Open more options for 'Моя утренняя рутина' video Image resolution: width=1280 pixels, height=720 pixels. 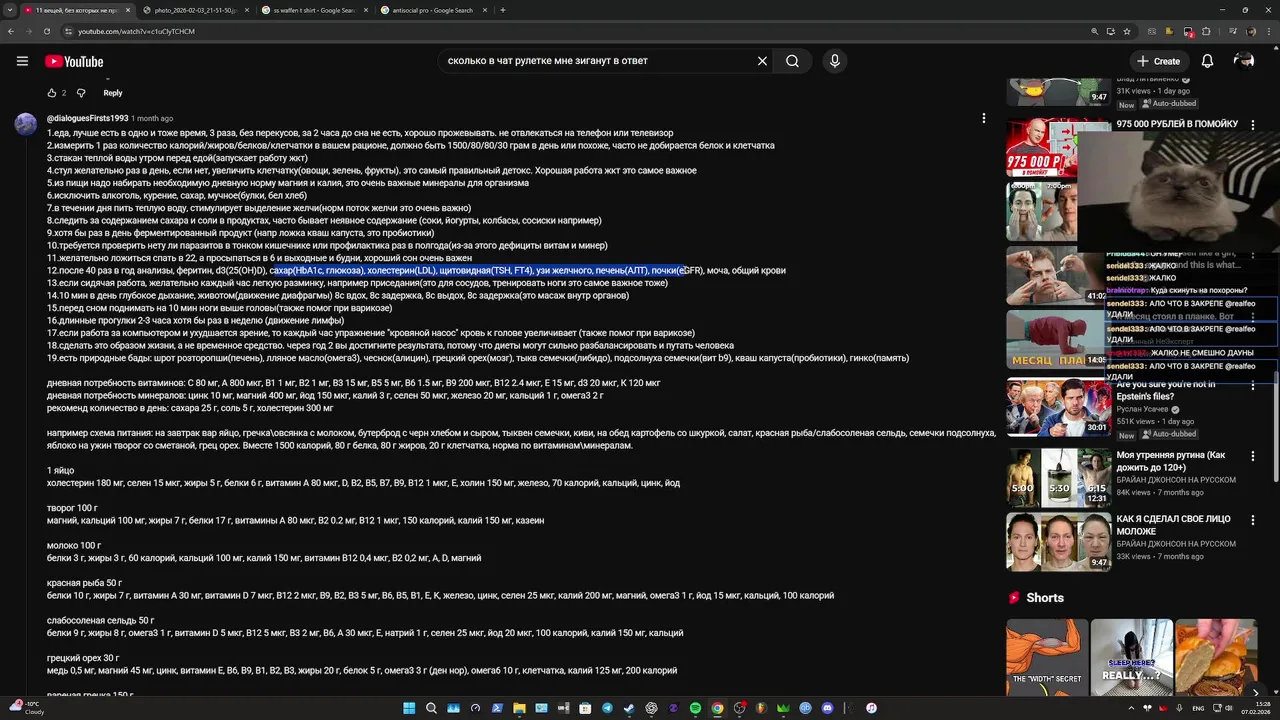tap(1253, 456)
